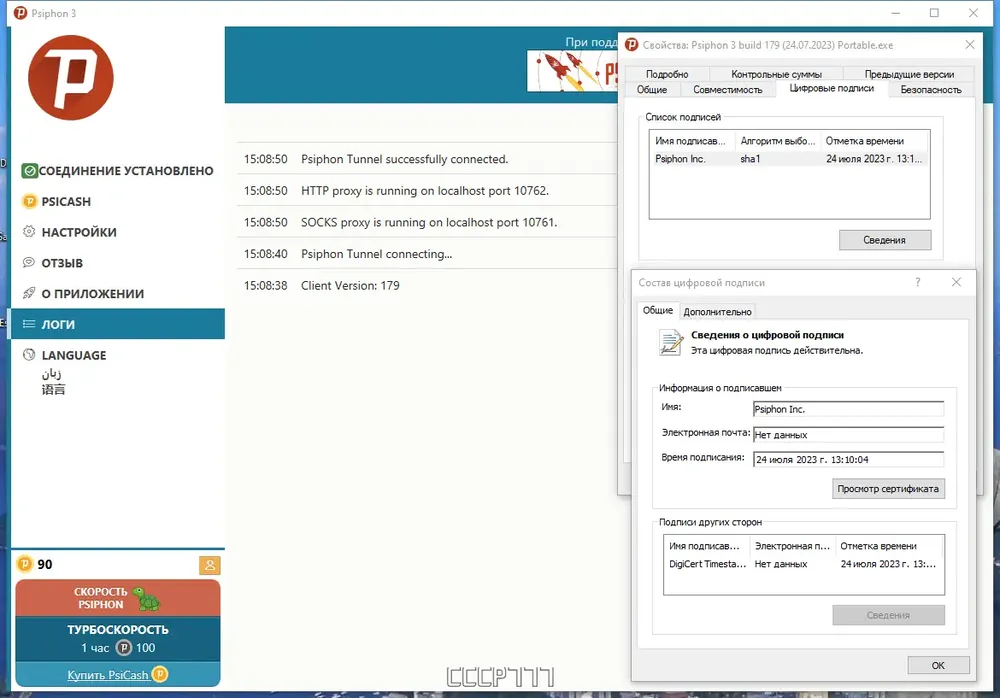Select the Psiphon Inc. signature row
Screen dimensions: 1000x698
coord(789,159)
